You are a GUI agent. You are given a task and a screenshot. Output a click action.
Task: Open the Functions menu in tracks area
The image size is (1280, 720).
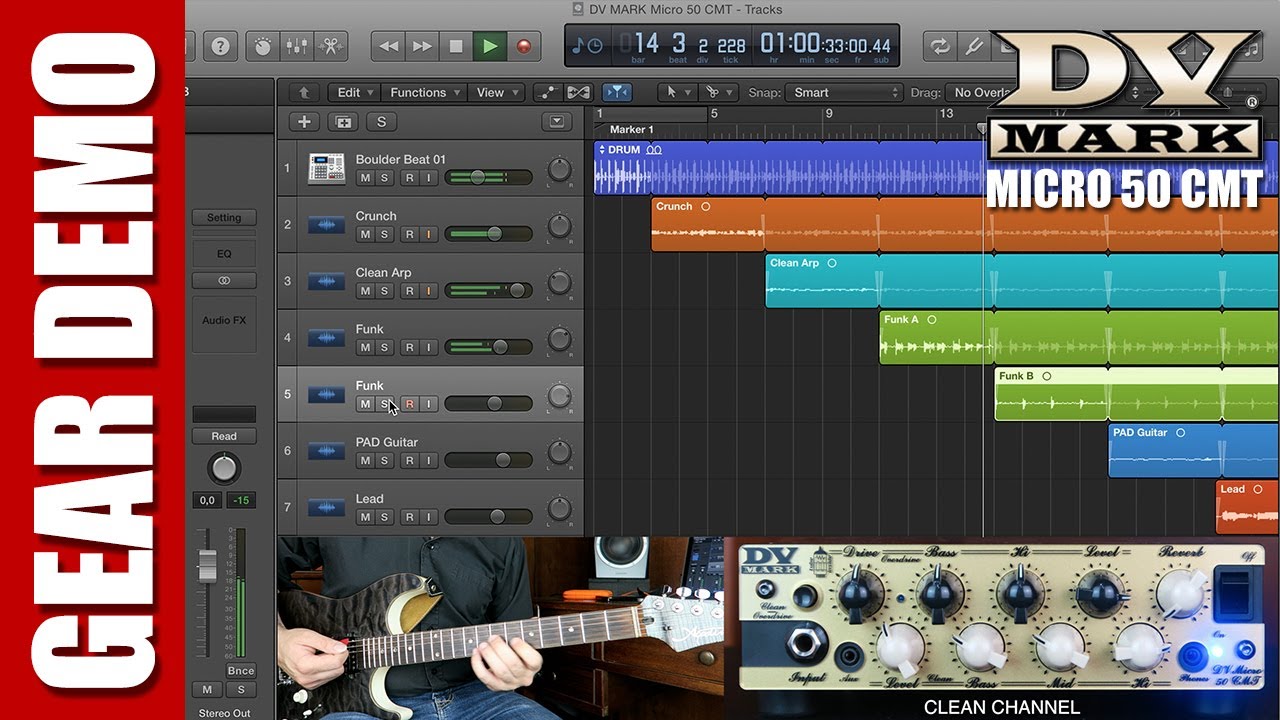[425, 92]
